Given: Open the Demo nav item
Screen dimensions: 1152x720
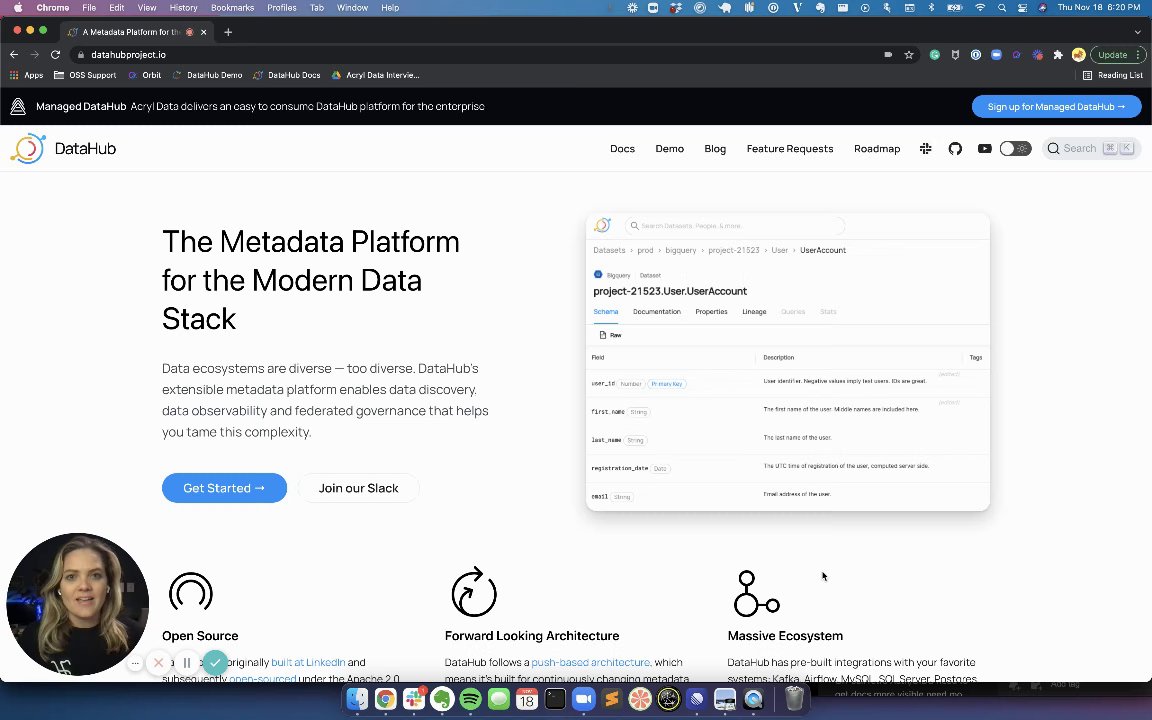Looking at the screenshot, I should pyautogui.click(x=669, y=148).
